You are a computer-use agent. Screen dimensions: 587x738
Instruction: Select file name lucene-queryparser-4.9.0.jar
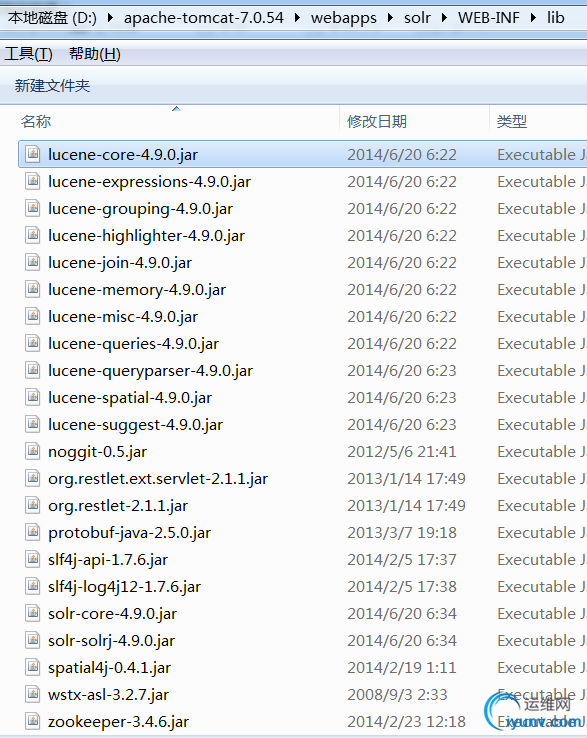(x=151, y=370)
